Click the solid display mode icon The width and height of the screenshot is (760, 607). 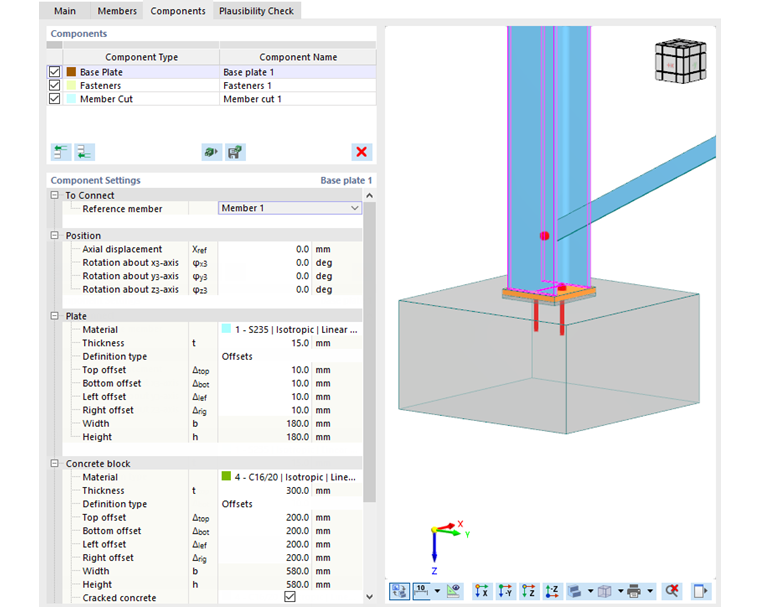pos(575,591)
